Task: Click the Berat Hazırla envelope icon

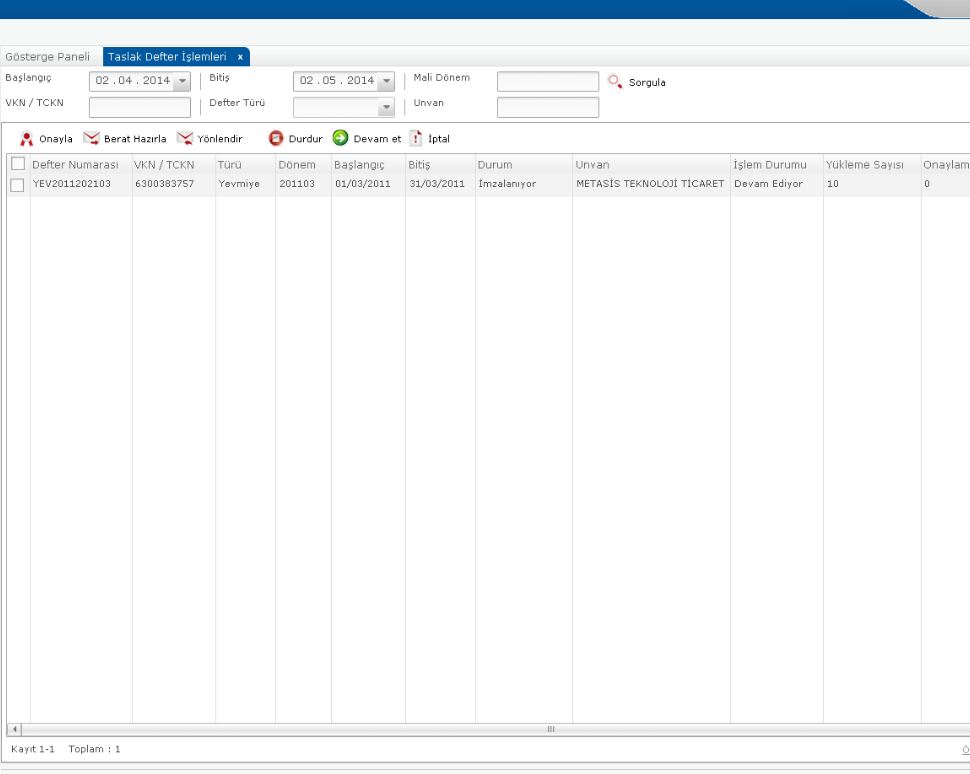Action: click(x=92, y=138)
